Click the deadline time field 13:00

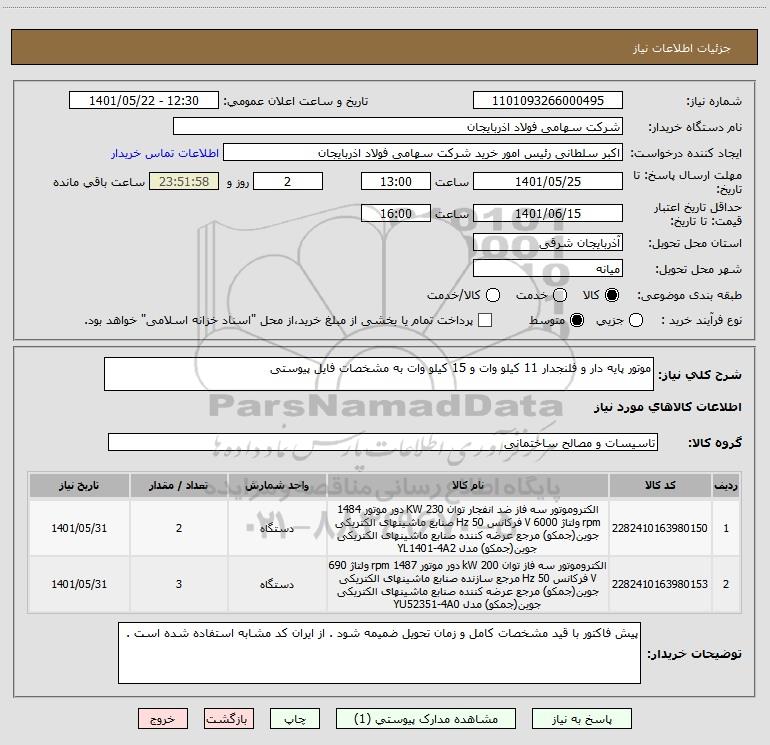point(396,181)
